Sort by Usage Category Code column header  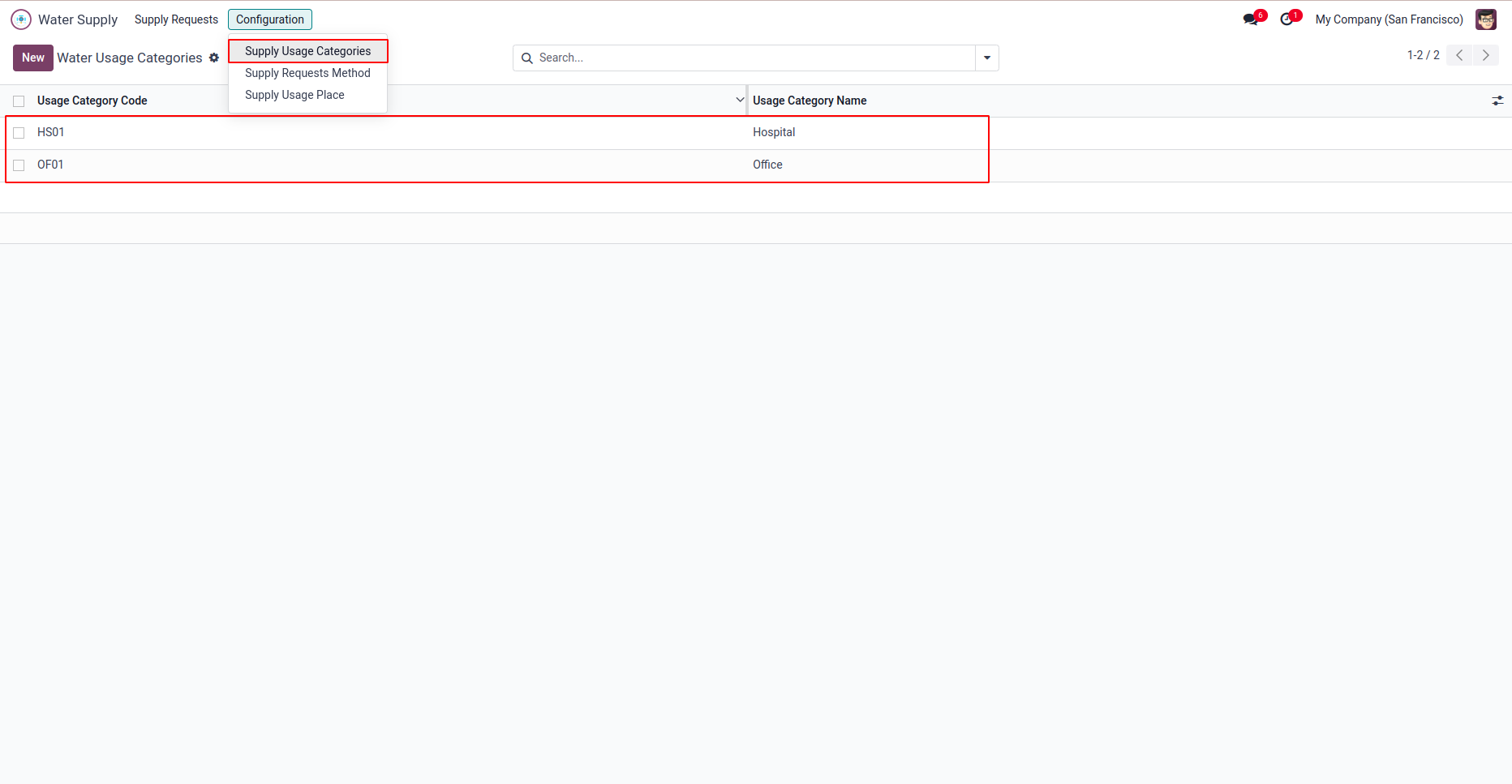coord(92,101)
